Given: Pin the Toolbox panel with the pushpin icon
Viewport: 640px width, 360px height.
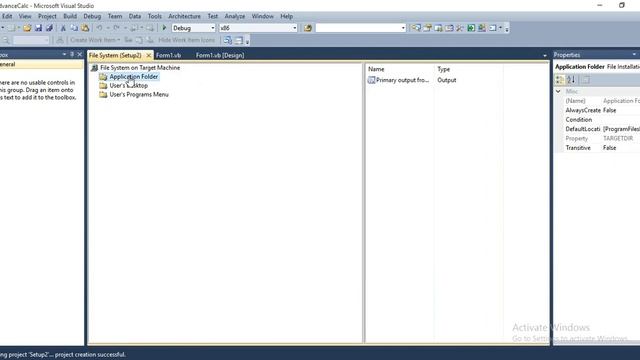Looking at the screenshot, I should (x=72, y=54).
